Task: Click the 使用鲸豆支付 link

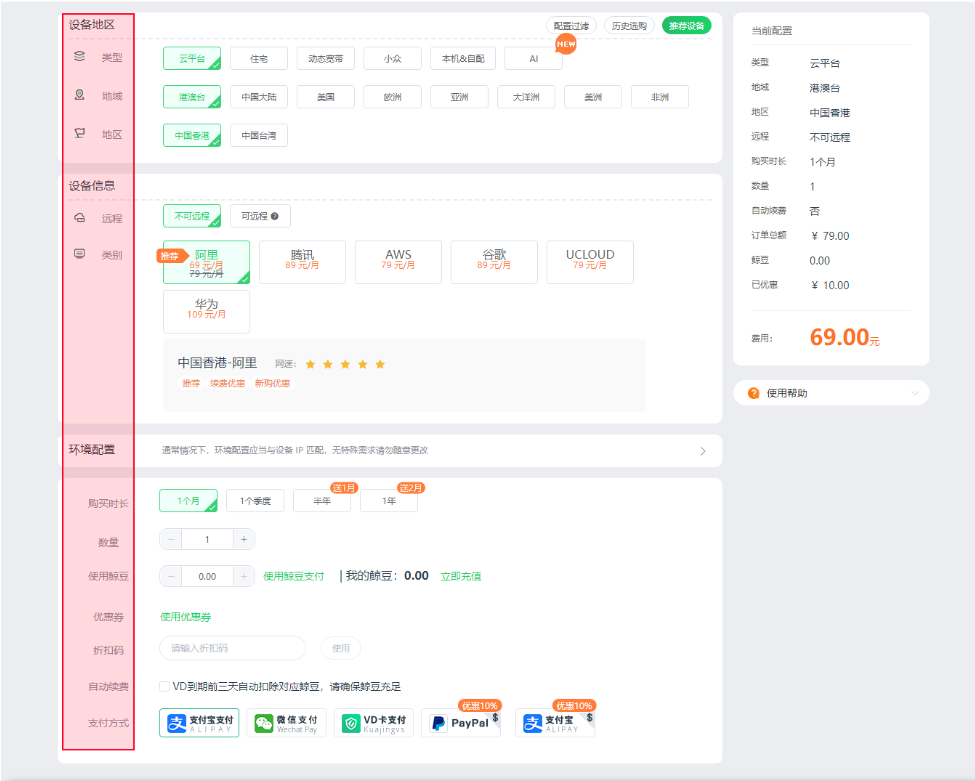Action: coord(293,576)
